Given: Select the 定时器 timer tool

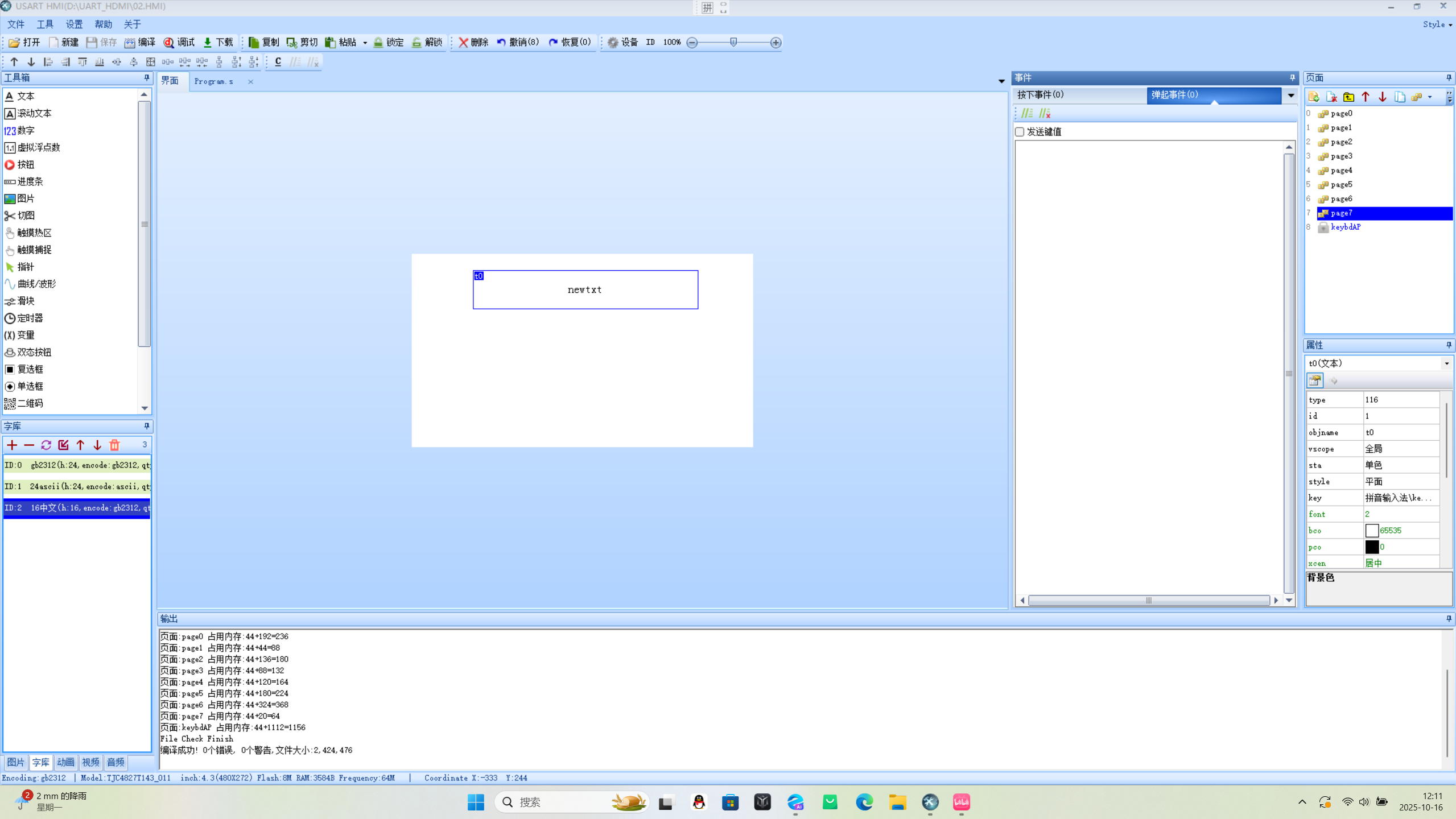Looking at the screenshot, I should [30, 318].
